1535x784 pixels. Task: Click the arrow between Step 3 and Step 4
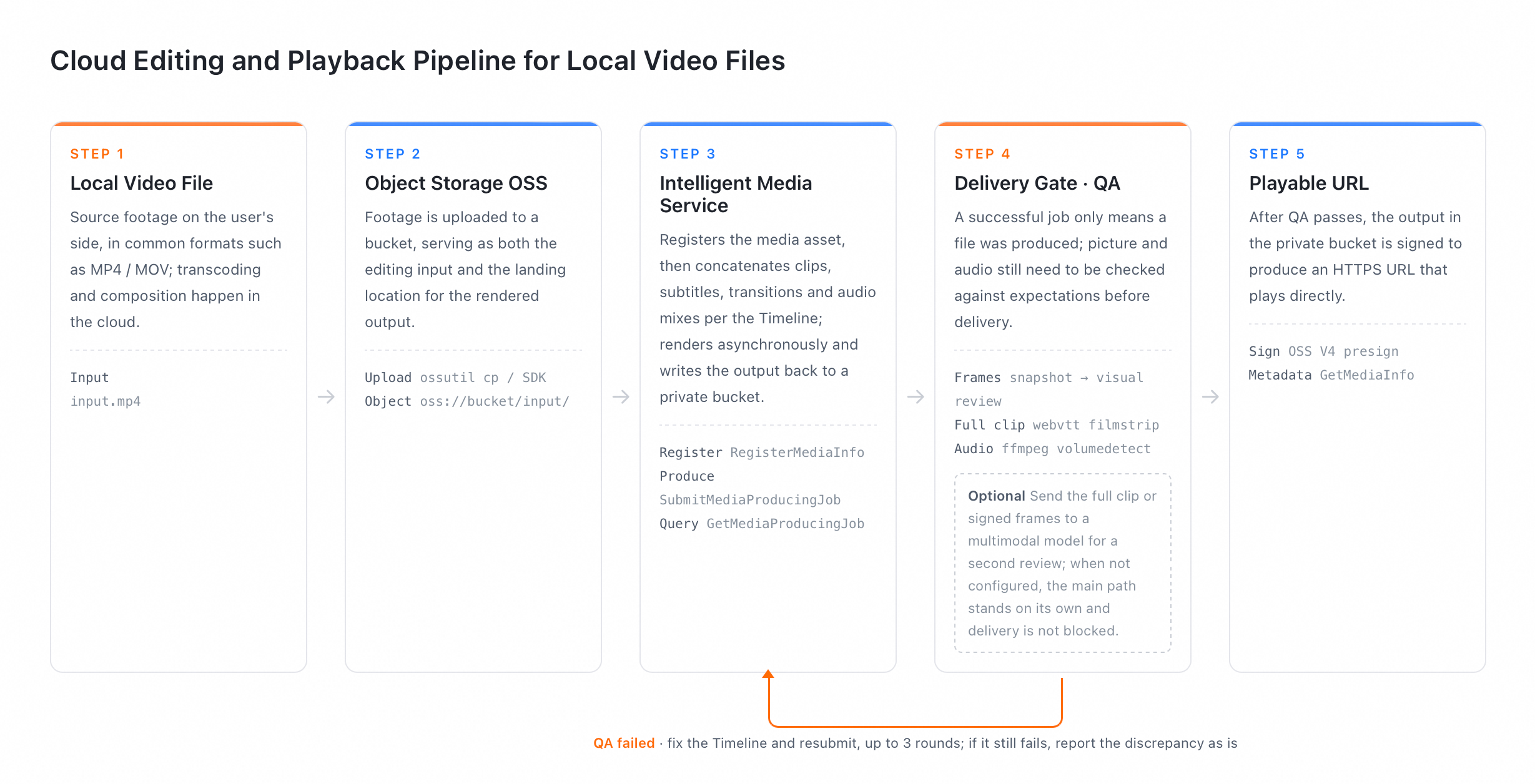(916, 397)
